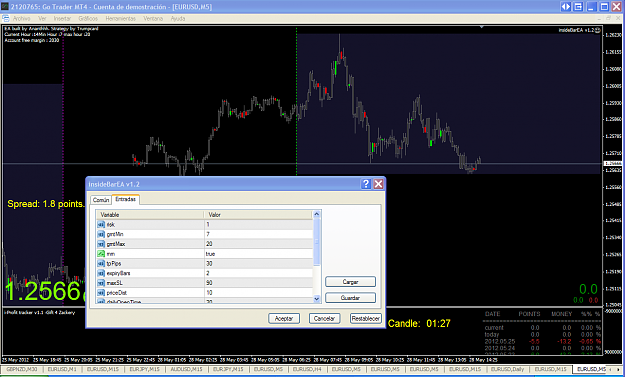Select the priceDist value cell showing 10
Screen dimensions: 625x377
[258, 293]
